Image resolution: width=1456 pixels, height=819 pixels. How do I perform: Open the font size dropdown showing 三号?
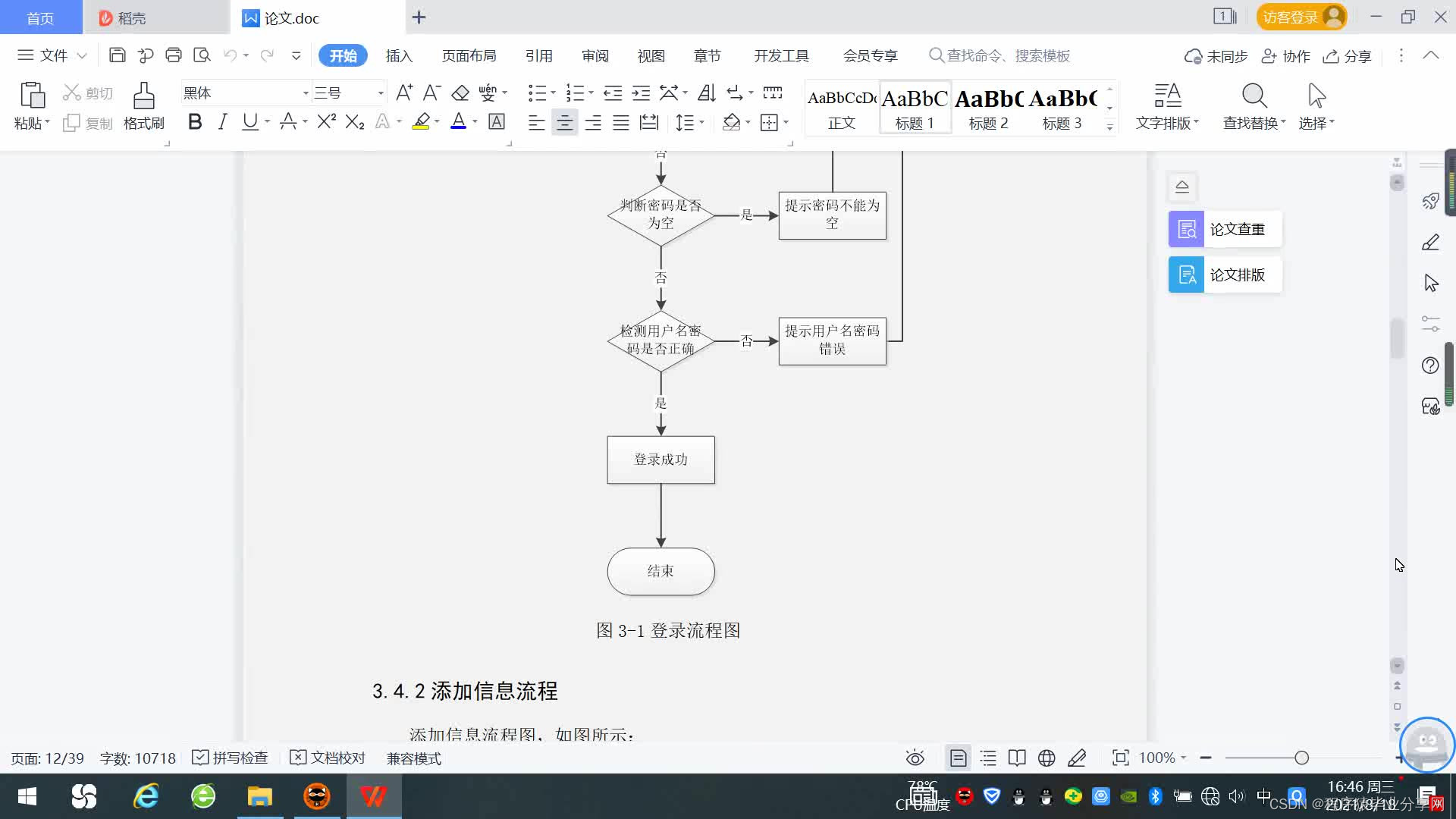pyautogui.click(x=381, y=93)
